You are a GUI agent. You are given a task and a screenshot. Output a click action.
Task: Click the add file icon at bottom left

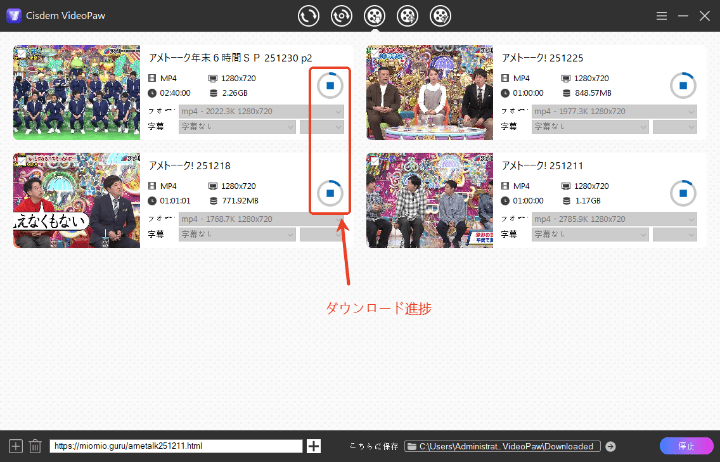16,446
